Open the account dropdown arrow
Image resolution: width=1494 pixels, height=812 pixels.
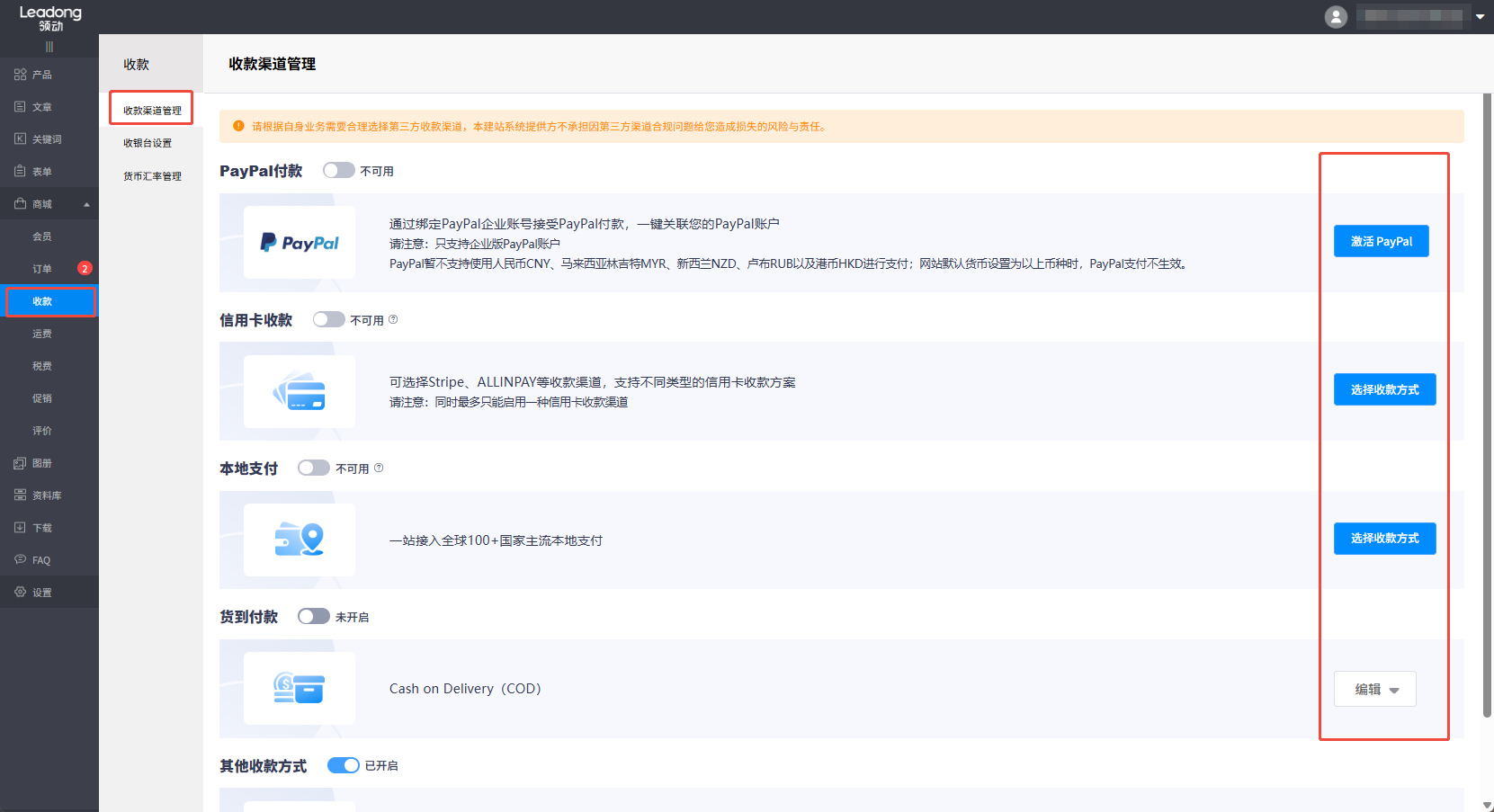(x=1480, y=16)
